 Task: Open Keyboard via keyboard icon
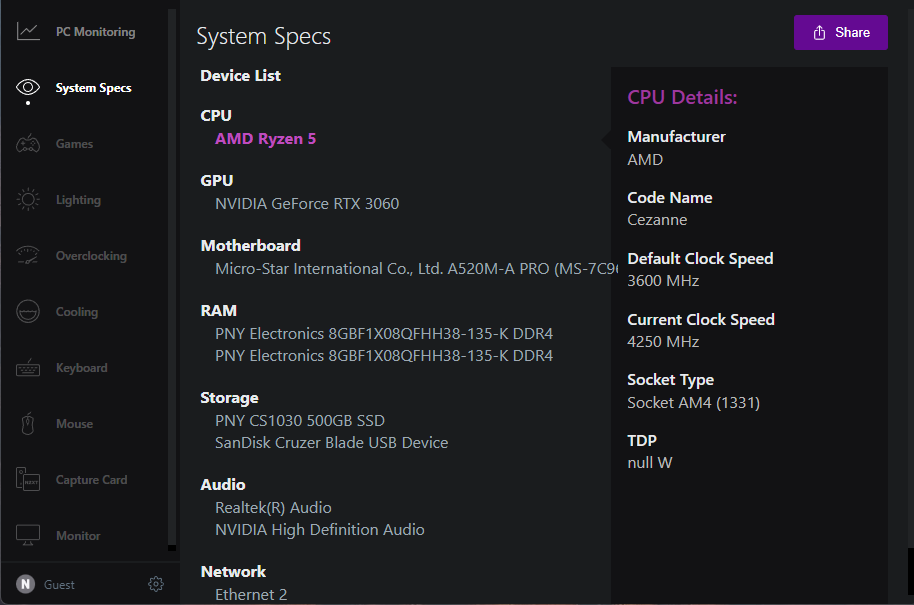tap(28, 368)
